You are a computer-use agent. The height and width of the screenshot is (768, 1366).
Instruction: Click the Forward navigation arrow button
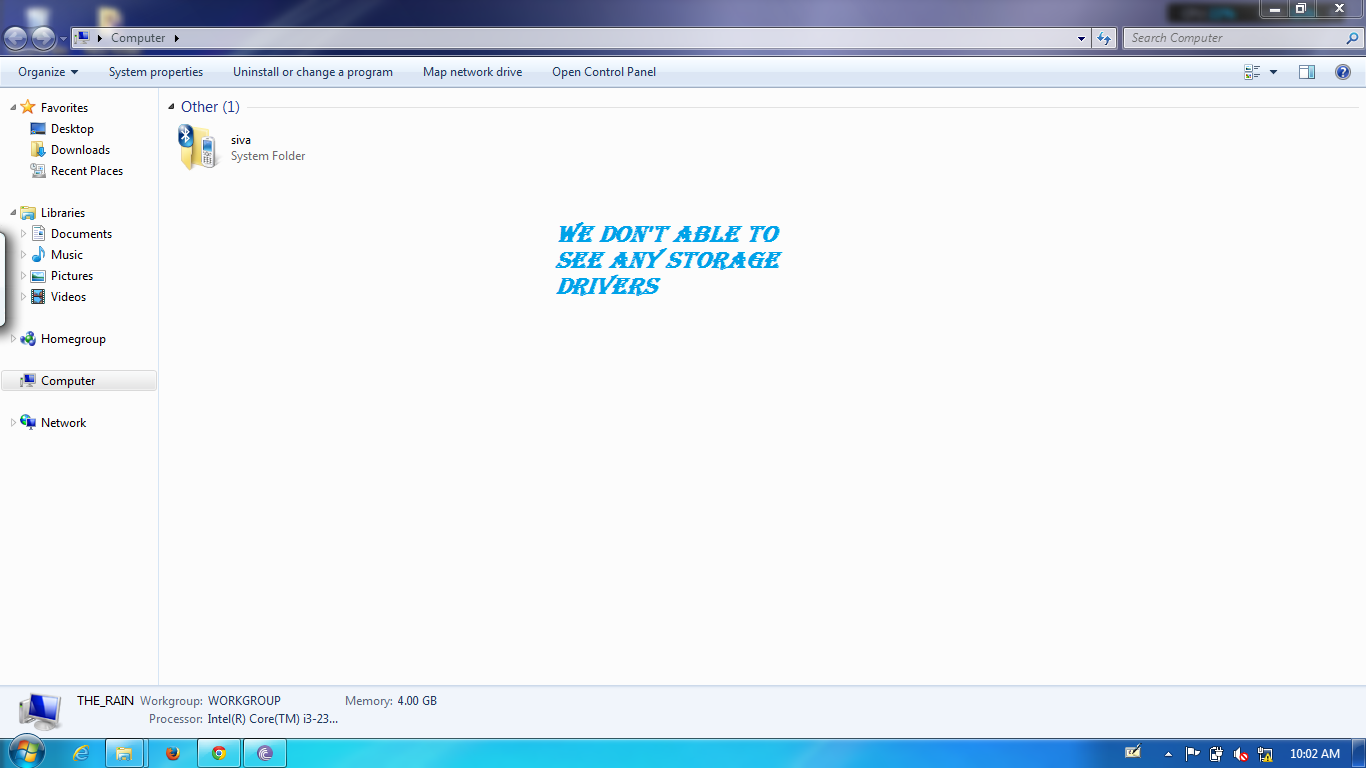coord(44,38)
